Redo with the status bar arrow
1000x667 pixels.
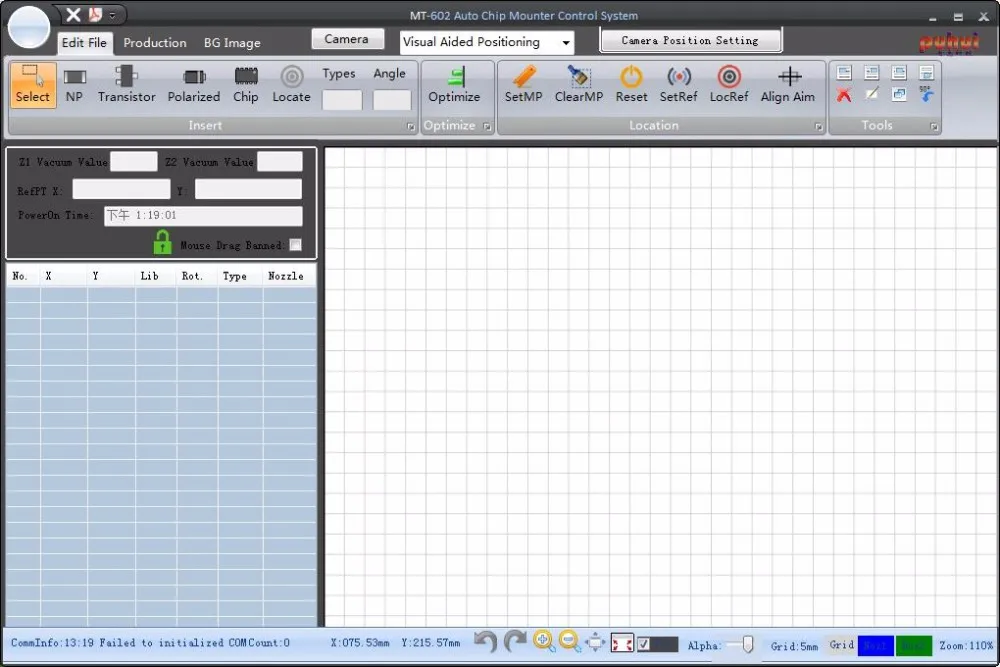pyautogui.click(x=515, y=641)
